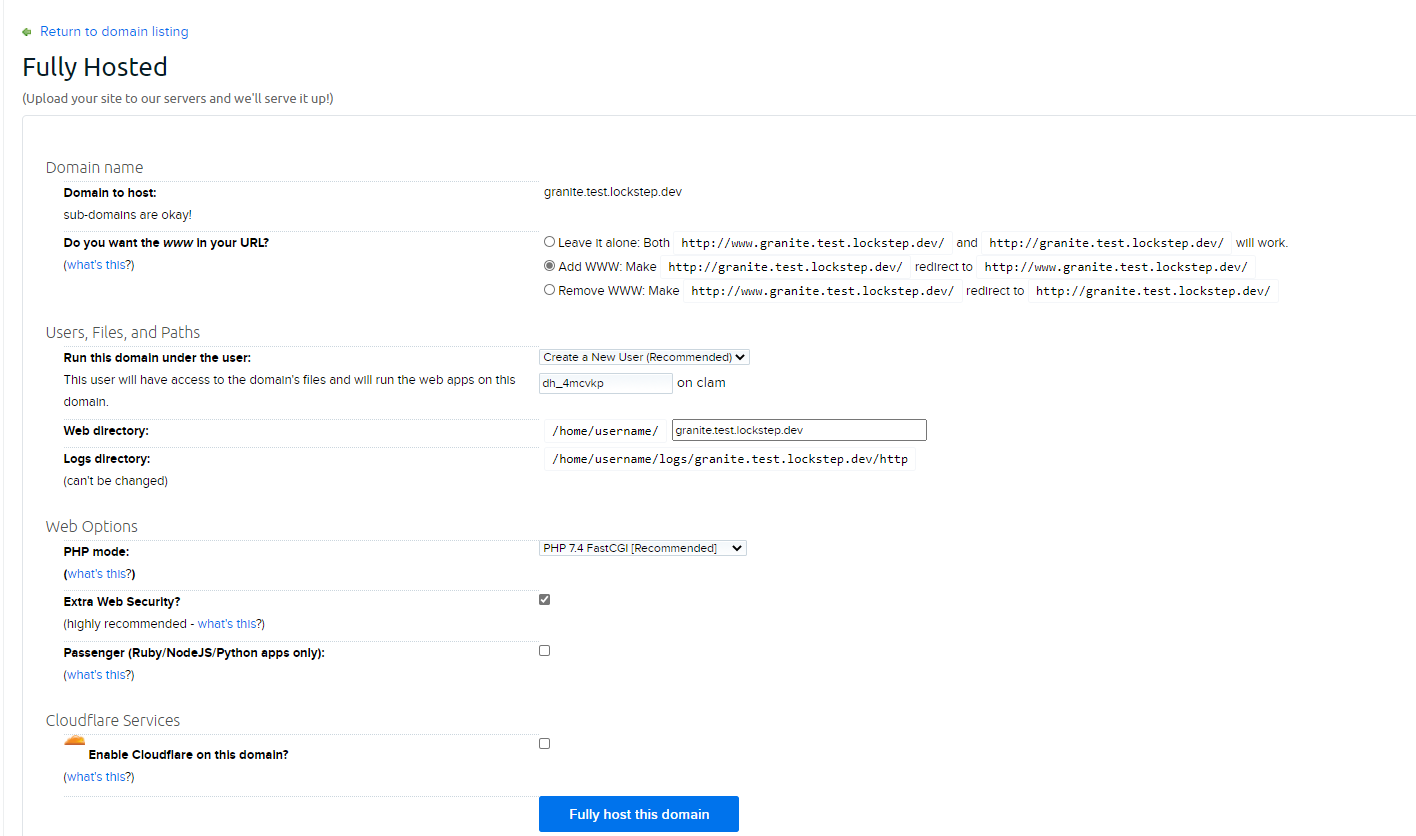Choose the Remove WWW radio option
The width and height of the screenshot is (1416, 836).
[x=549, y=289]
